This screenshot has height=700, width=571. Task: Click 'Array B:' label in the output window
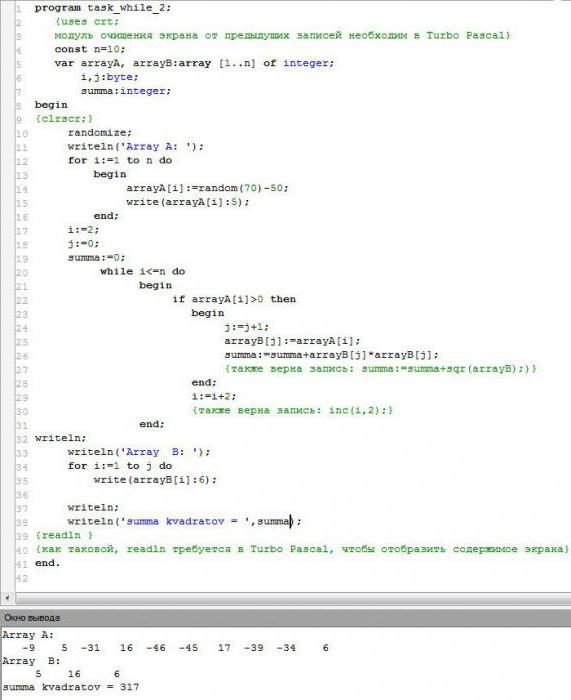tap(31, 661)
